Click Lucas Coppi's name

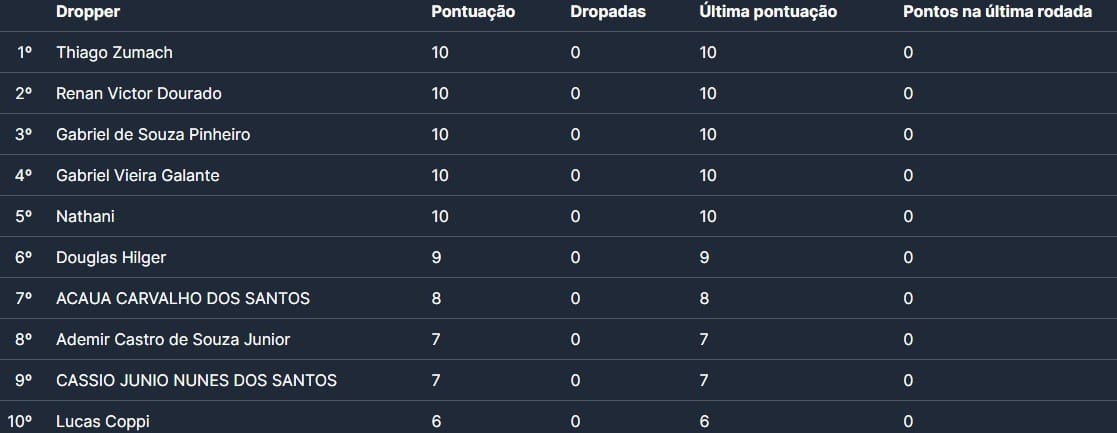click(103, 421)
